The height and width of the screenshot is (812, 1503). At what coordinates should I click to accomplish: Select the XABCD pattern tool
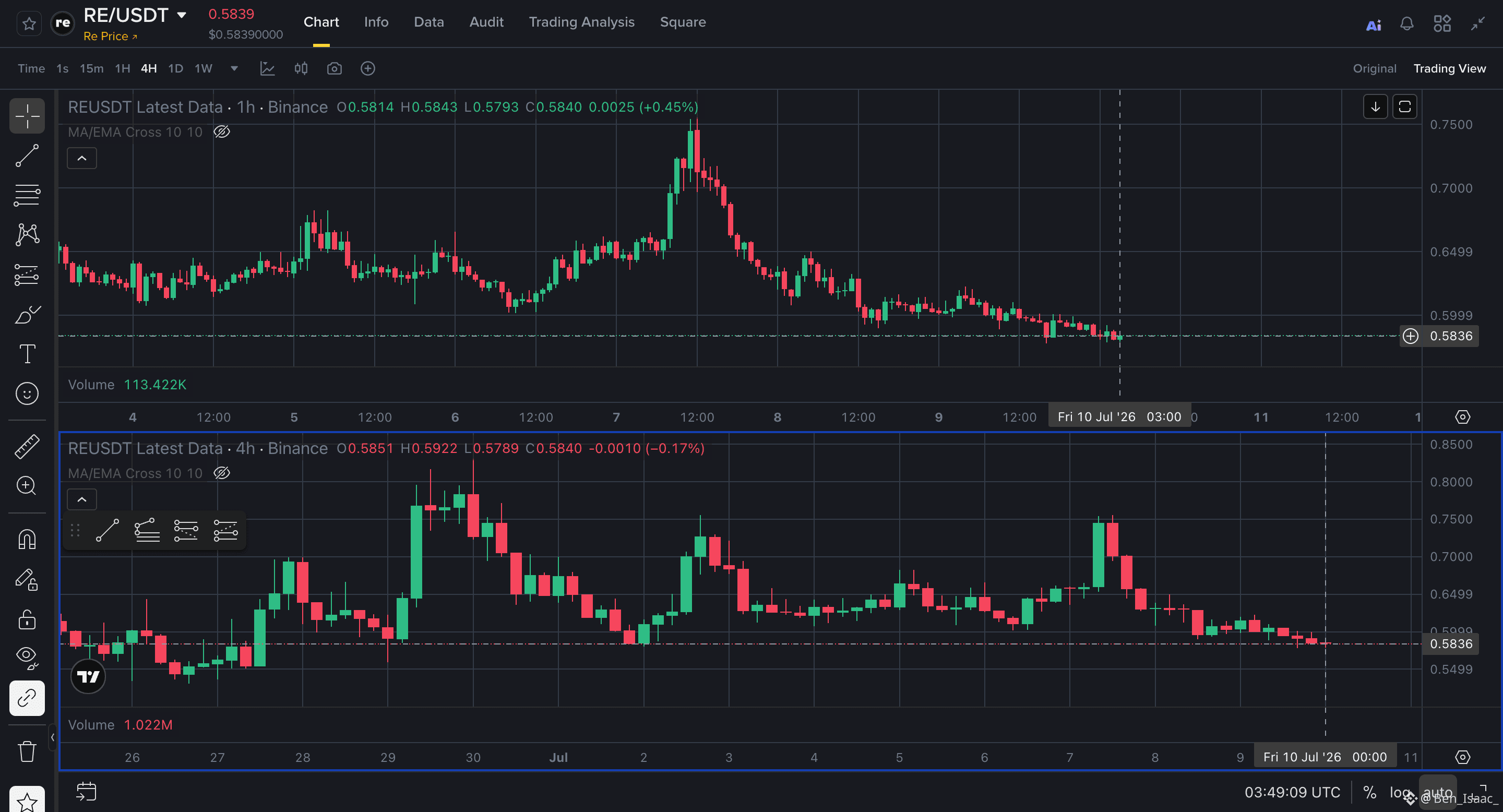point(27,234)
